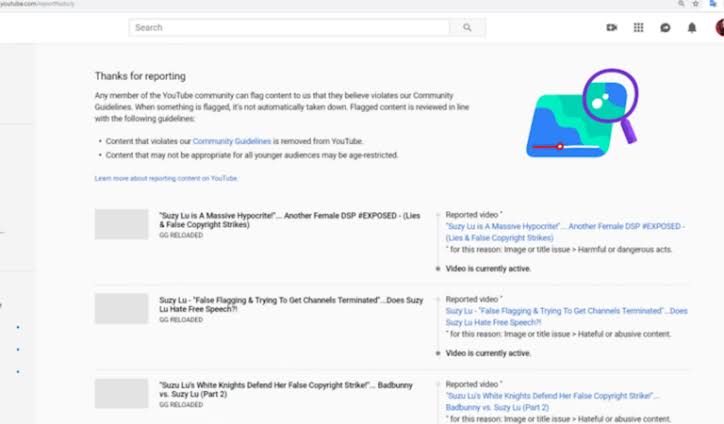Click "Video is currently active" for the Hypocrite report
Screen dimensions: 724x424
pos(488,269)
